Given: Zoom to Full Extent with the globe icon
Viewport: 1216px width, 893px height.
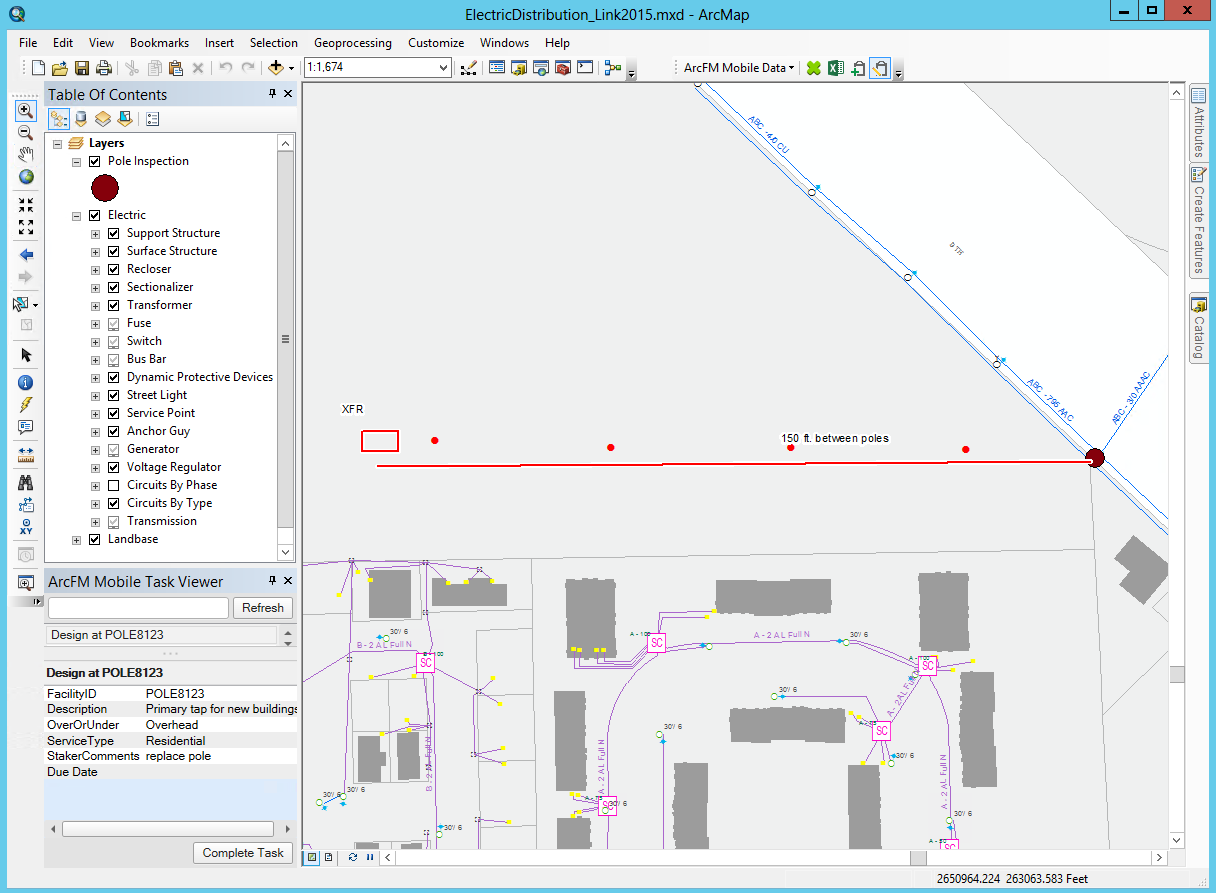Looking at the screenshot, I should [25, 176].
